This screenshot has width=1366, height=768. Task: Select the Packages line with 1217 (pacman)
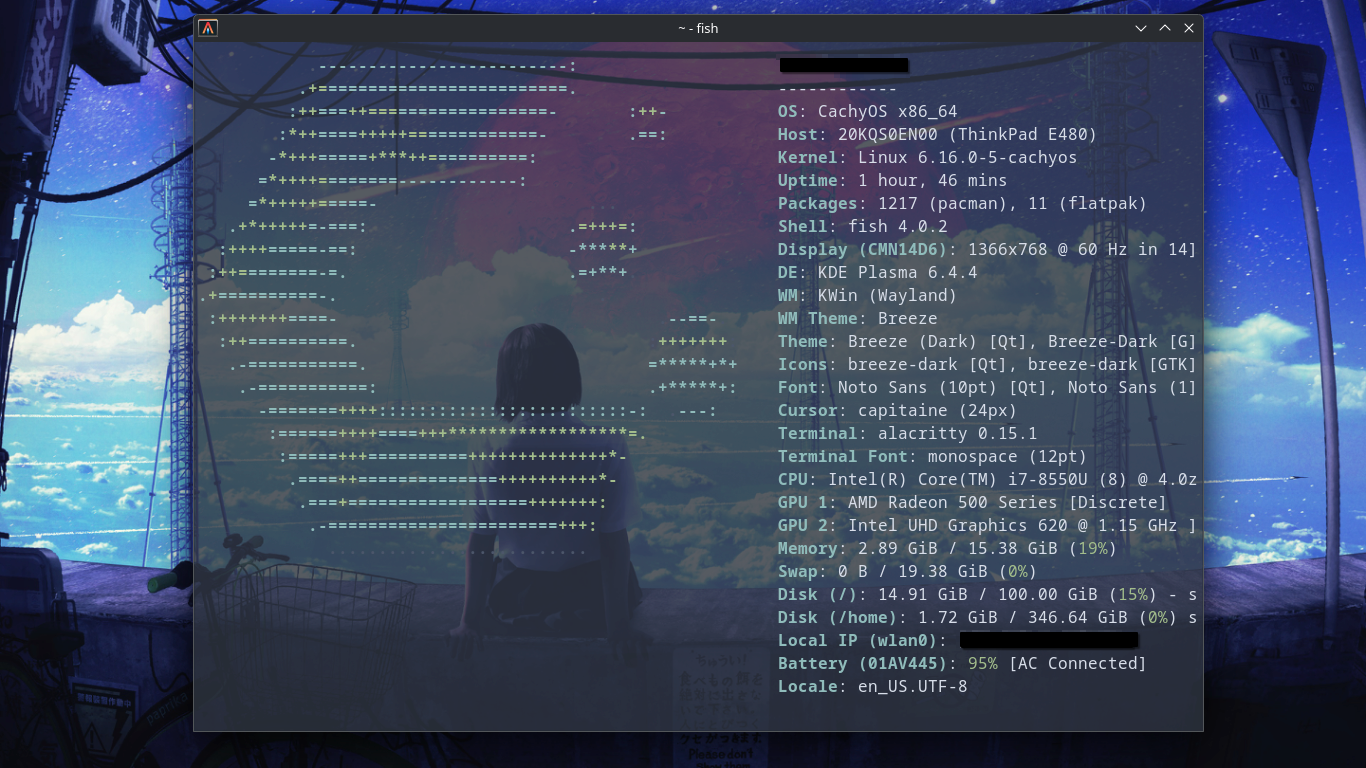click(963, 204)
